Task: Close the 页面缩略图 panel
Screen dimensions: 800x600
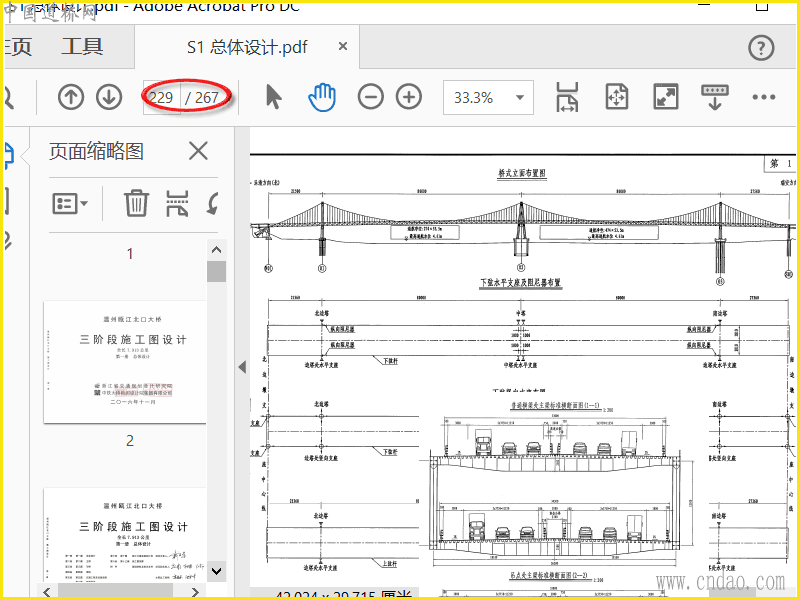Action: (198, 151)
